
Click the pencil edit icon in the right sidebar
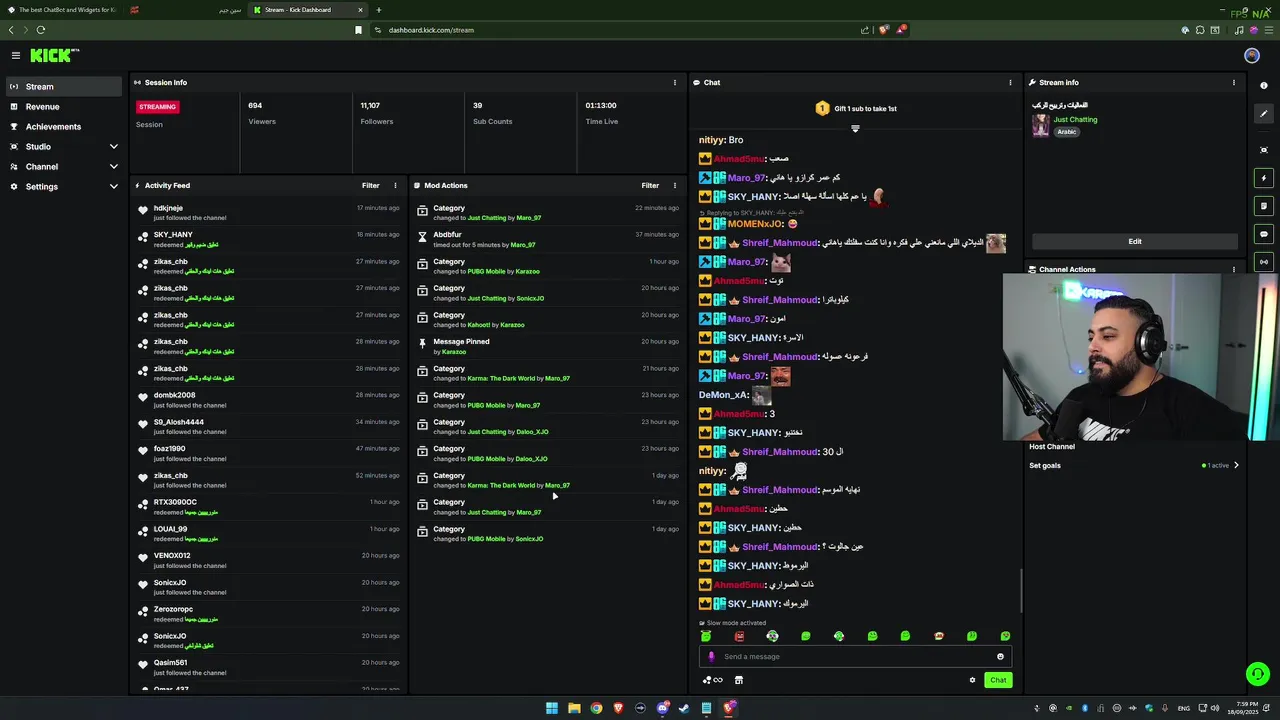(1264, 114)
